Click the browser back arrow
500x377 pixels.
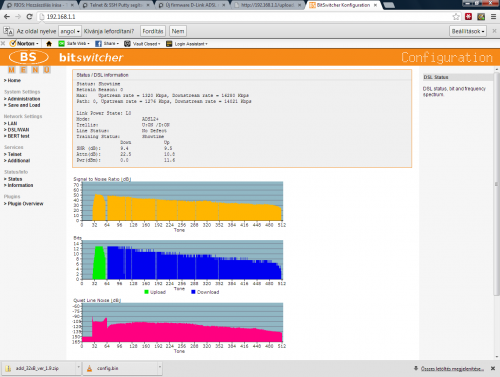7,17
